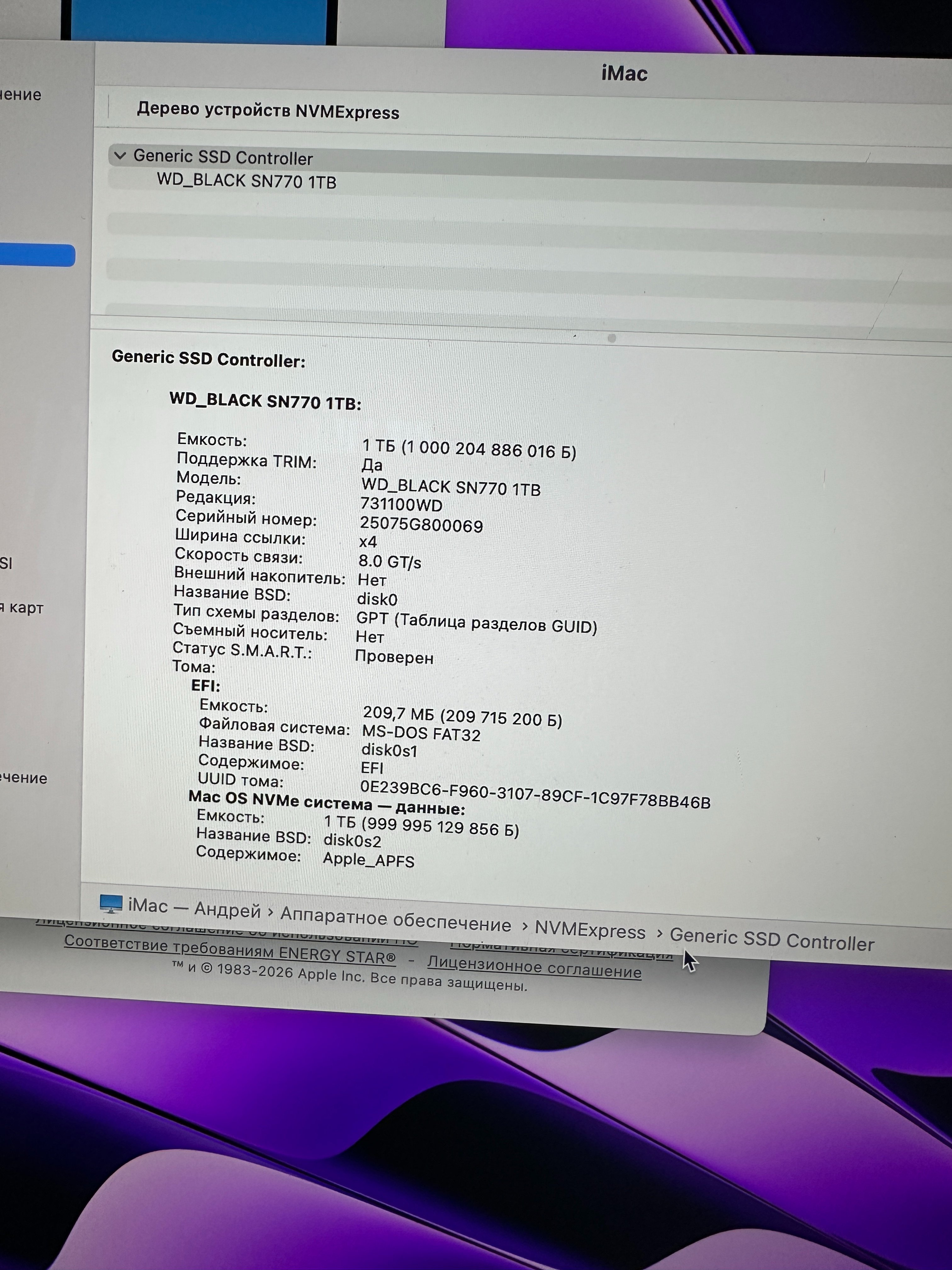The height and width of the screenshot is (1270, 952).
Task: Select capacity value 1 ТБ (1 000 204 886 016 Б)
Action: click(469, 449)
